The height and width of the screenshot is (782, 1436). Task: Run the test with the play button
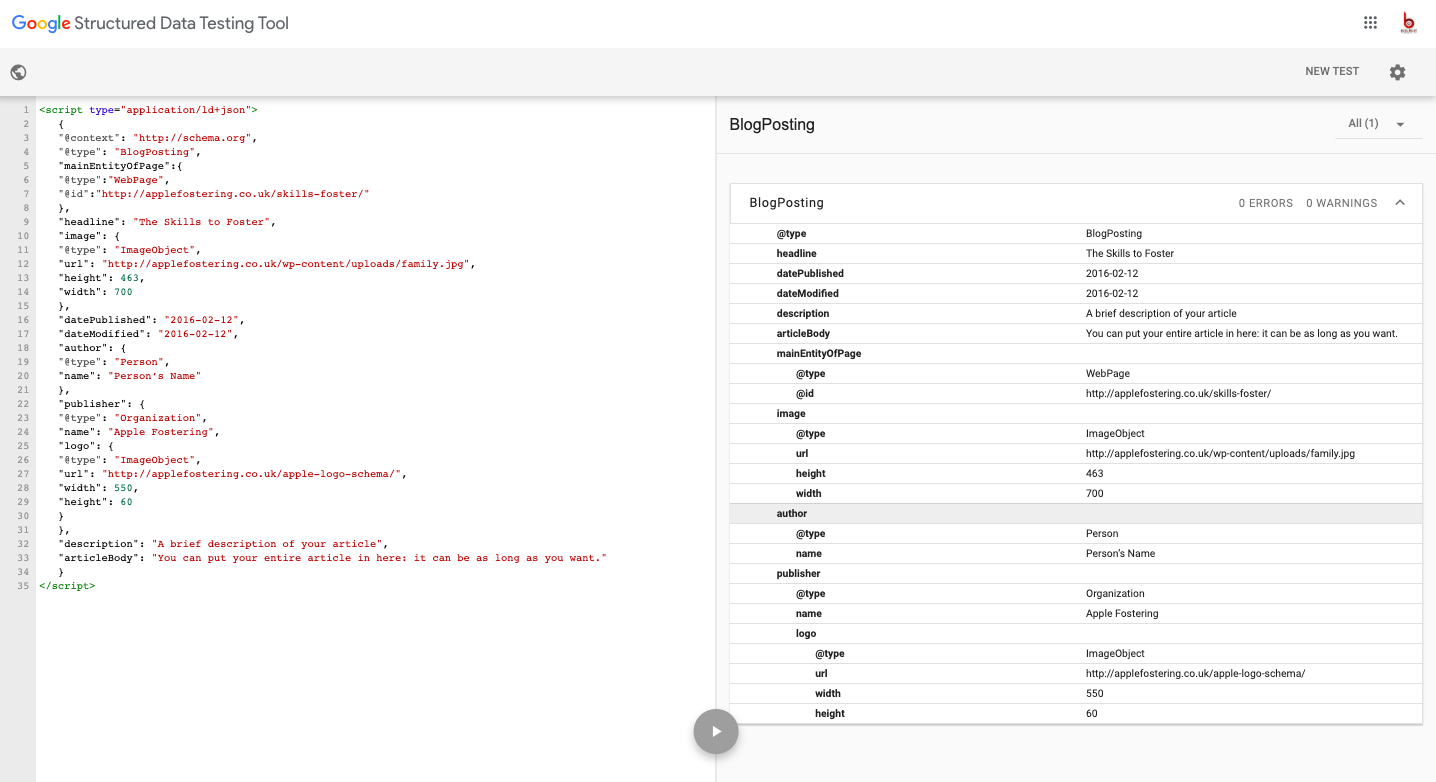point(716,731)
